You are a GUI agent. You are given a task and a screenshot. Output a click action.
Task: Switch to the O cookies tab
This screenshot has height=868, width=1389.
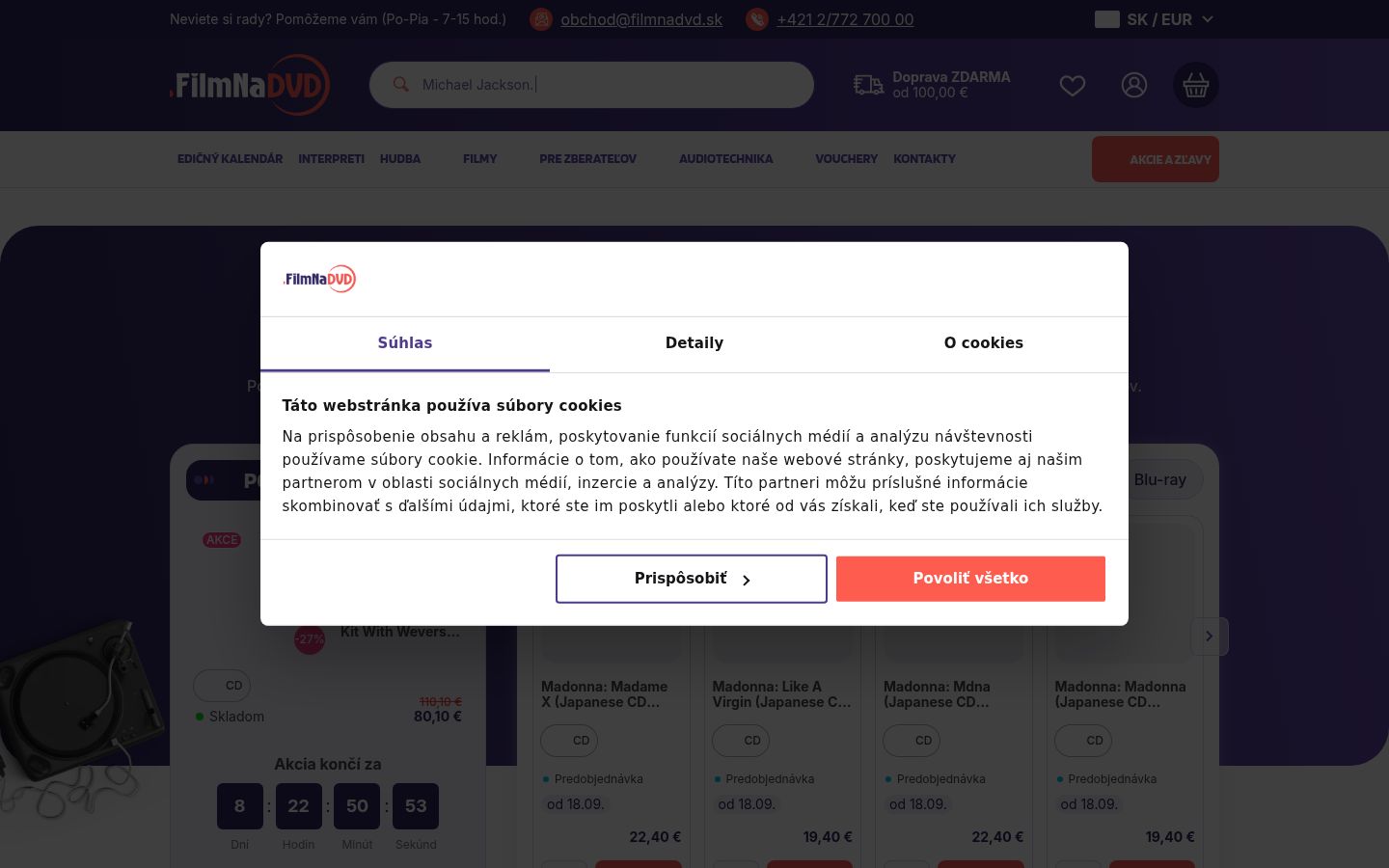(x=984, y=343)
